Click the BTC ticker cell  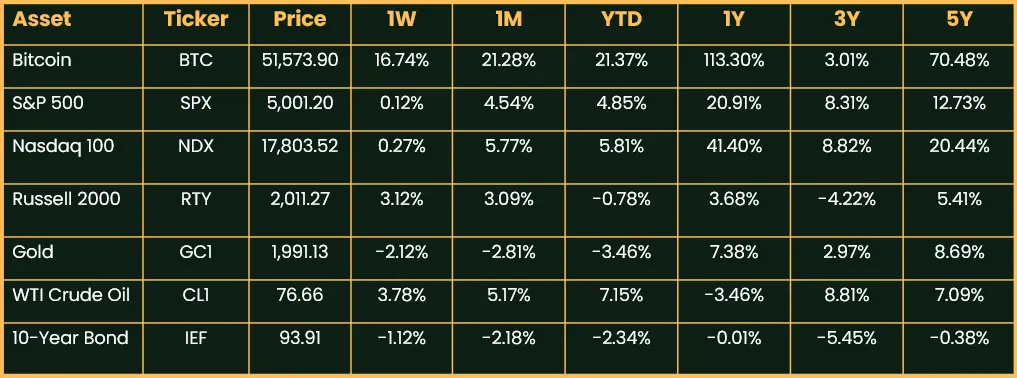(x=195, y=61)
